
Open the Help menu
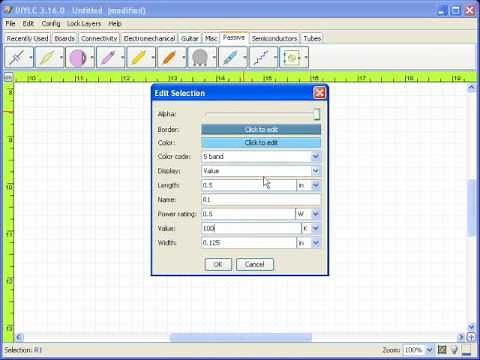click(x=115, y=24)
